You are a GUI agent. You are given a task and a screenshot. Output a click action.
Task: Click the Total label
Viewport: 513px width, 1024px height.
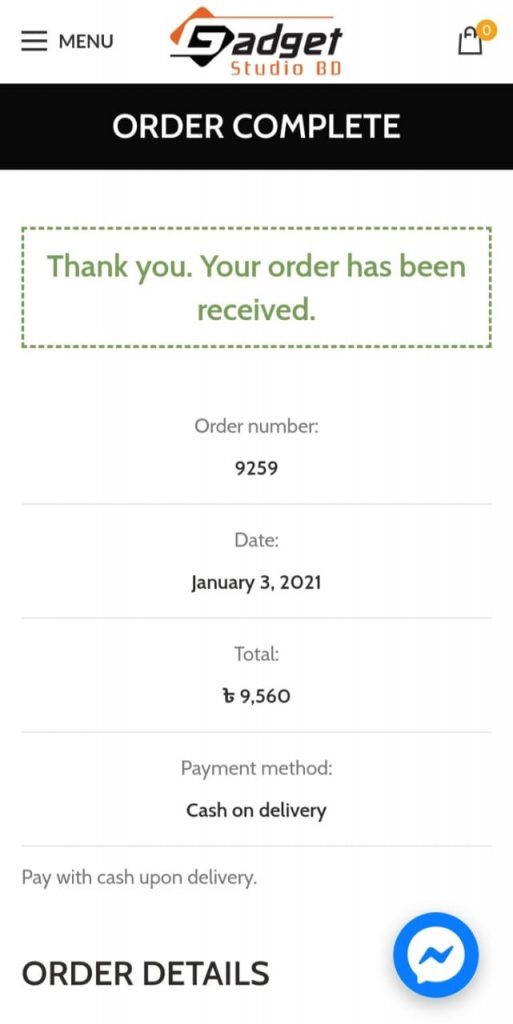click(256, 654)
